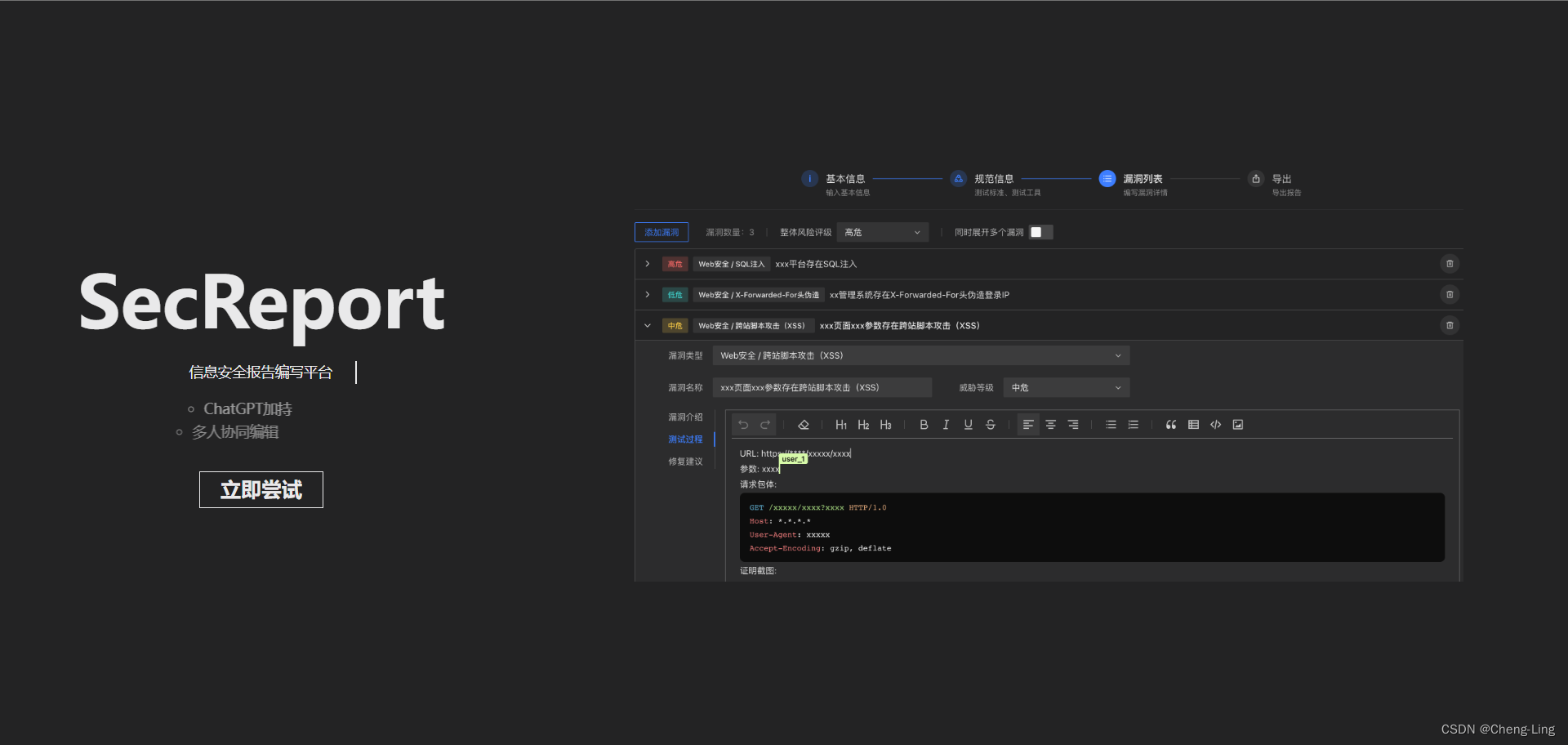This screenshot has width=1568, height=745.
Task: Insert an image with the image icon
Action: pyautogui.click(x=1238, y=425)
